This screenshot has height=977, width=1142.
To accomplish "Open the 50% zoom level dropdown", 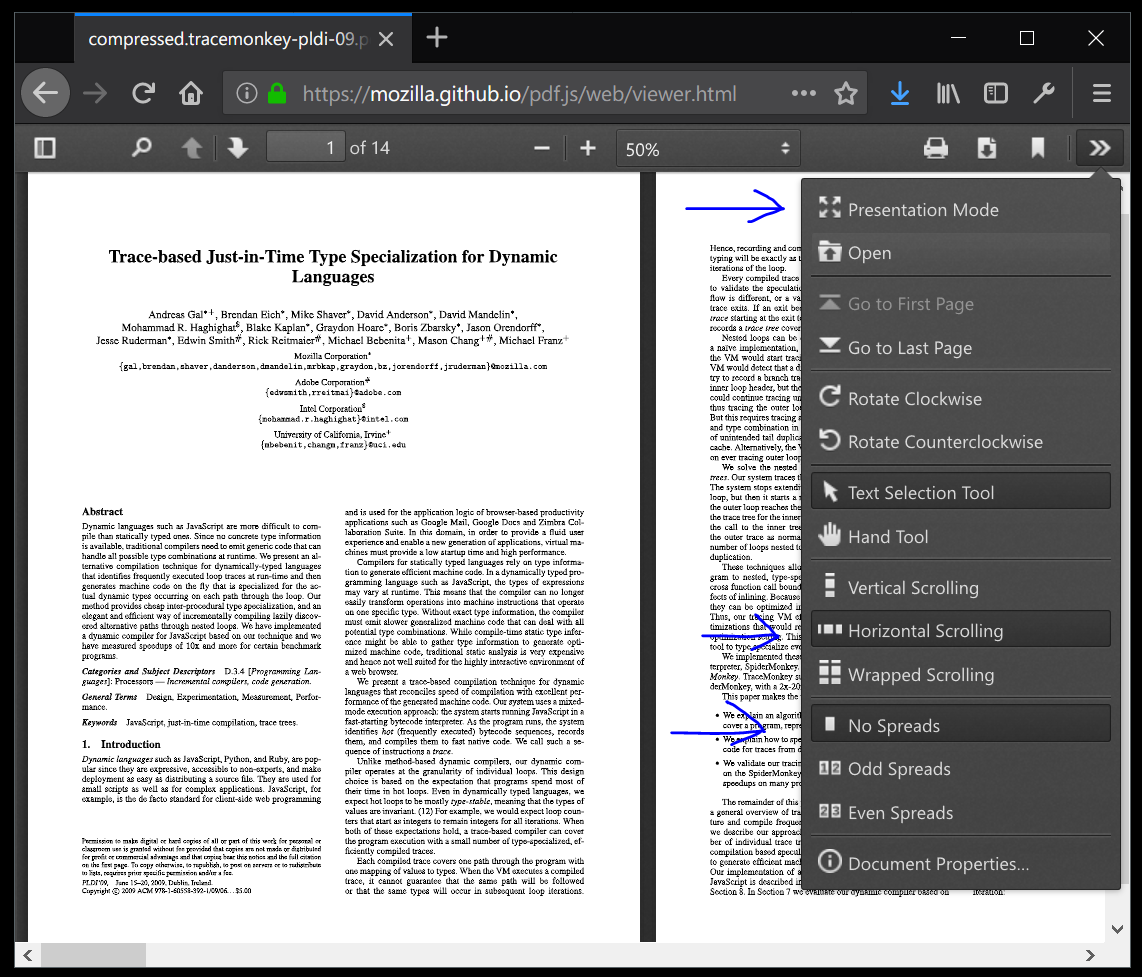I will pos(708,149).
